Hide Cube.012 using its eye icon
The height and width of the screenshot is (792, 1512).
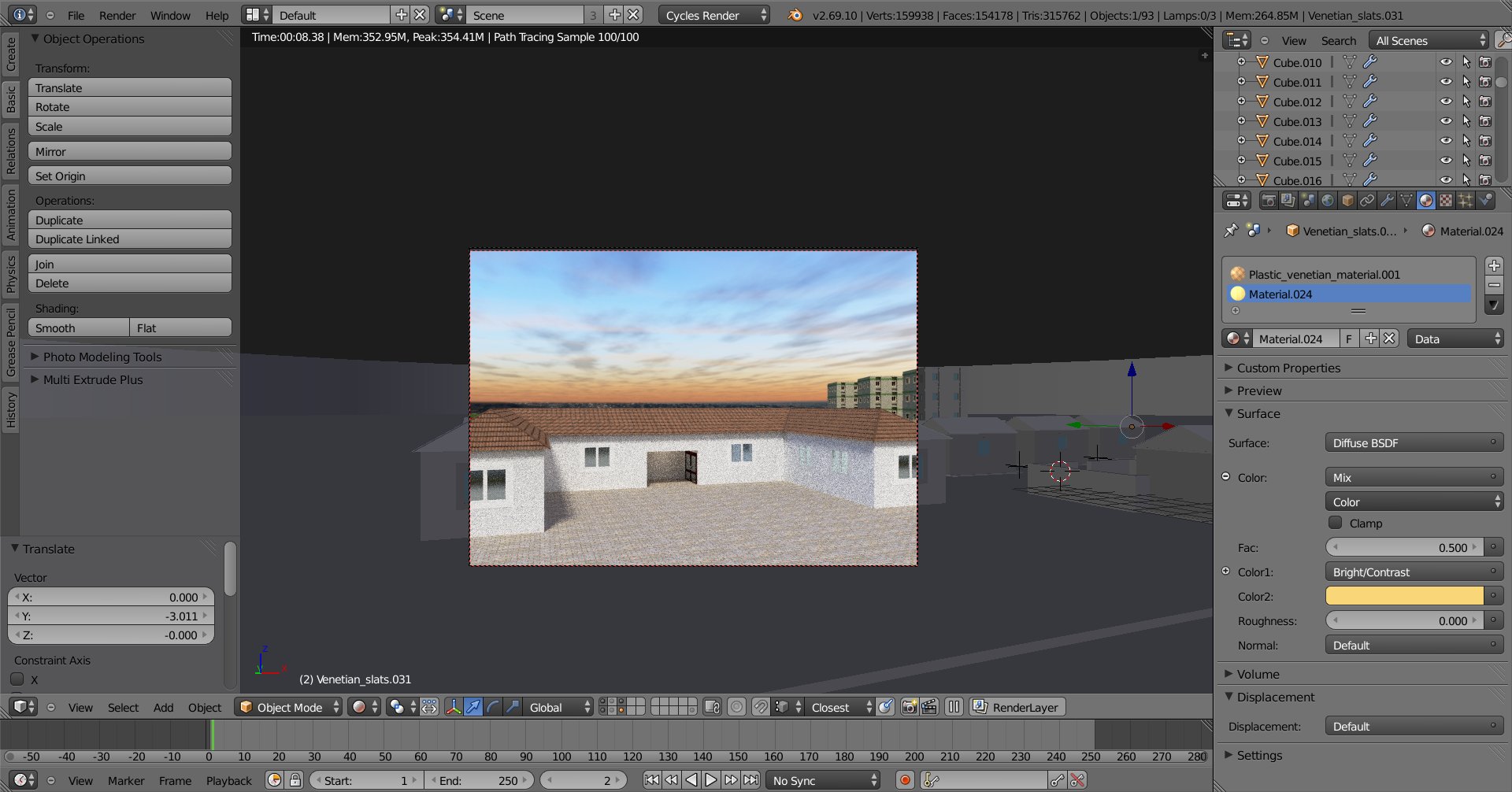[1446, 102]
